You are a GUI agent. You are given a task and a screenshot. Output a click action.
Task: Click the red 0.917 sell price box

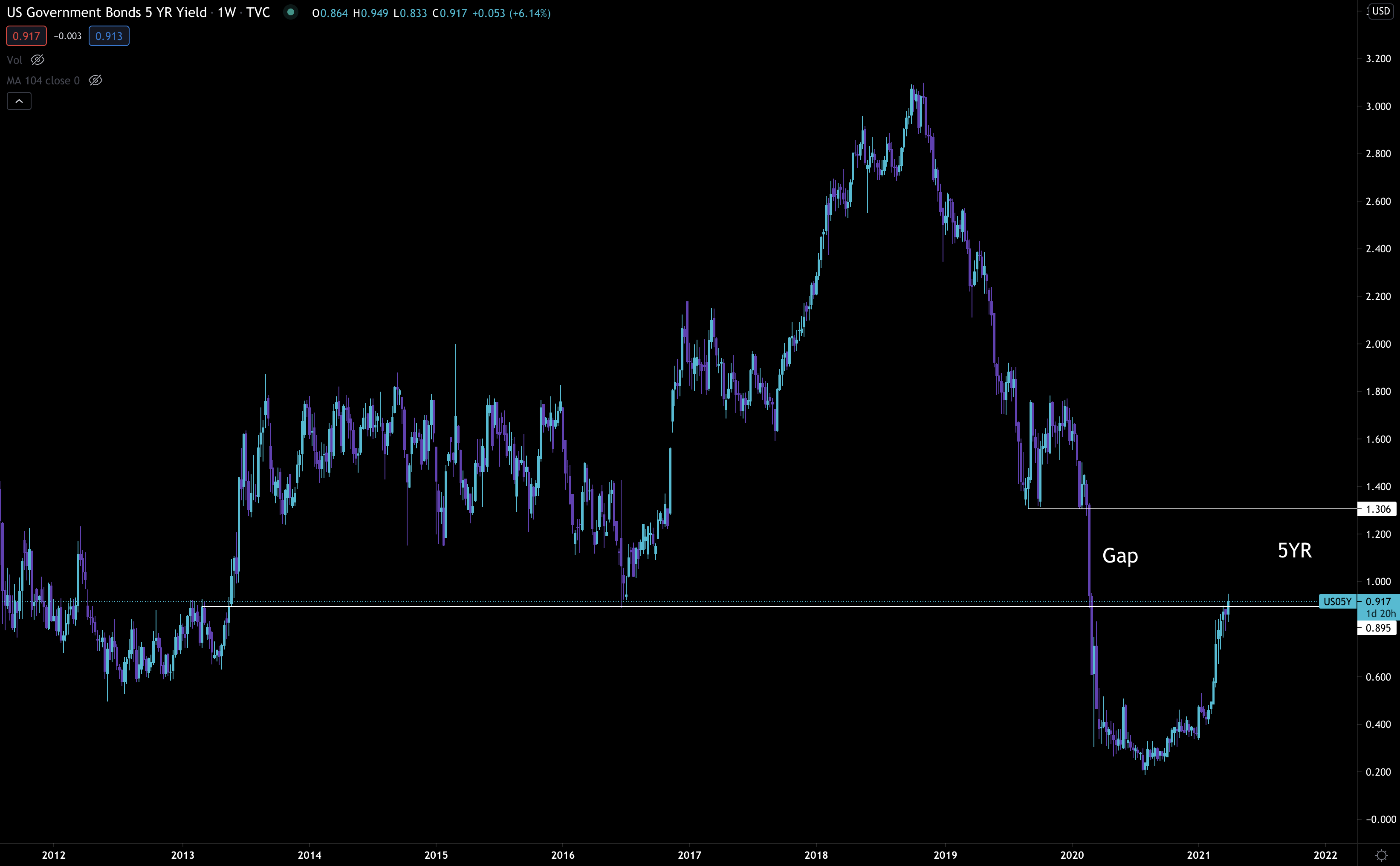[26, 36]
